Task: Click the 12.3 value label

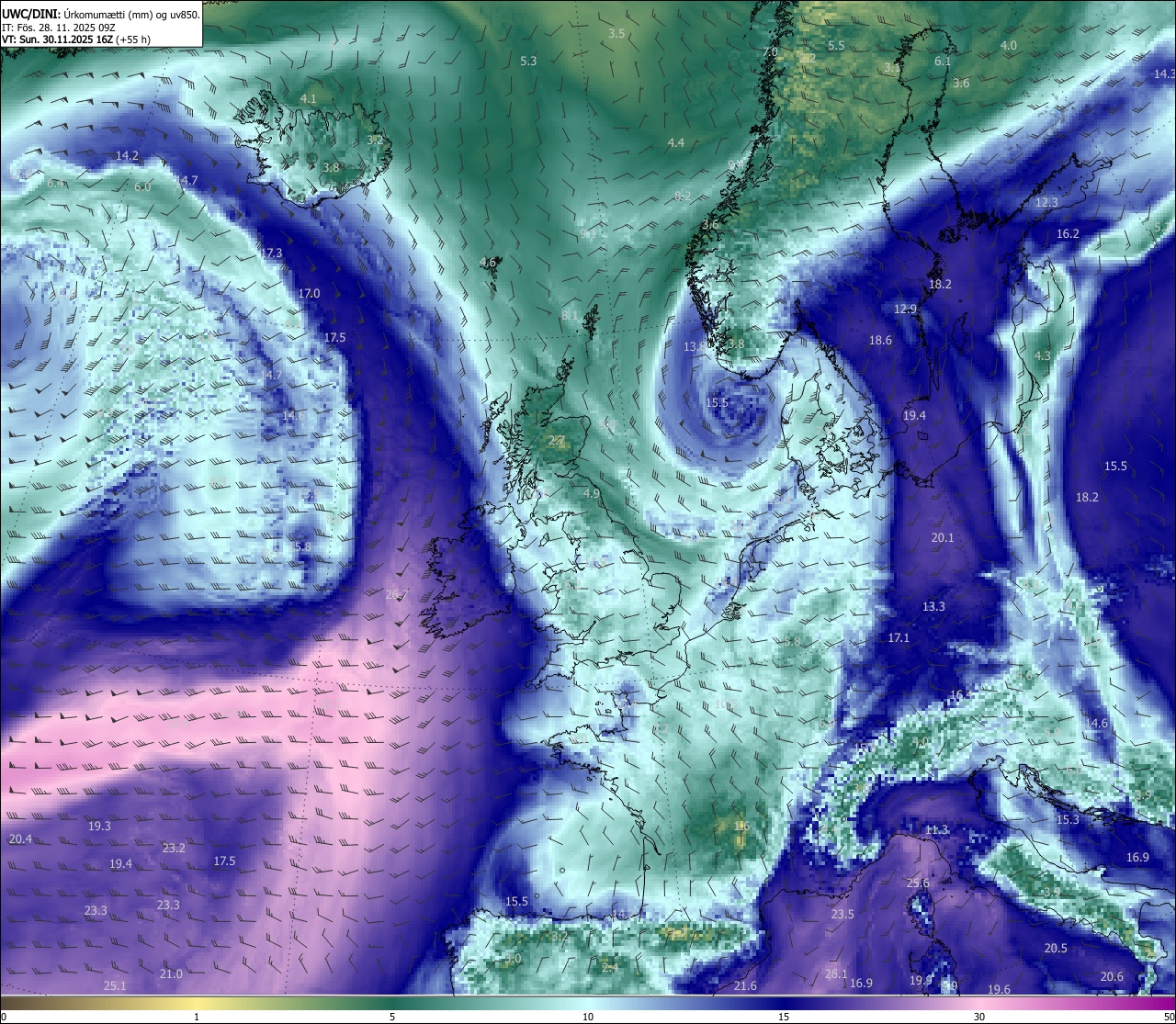Action: (1046, 203)
